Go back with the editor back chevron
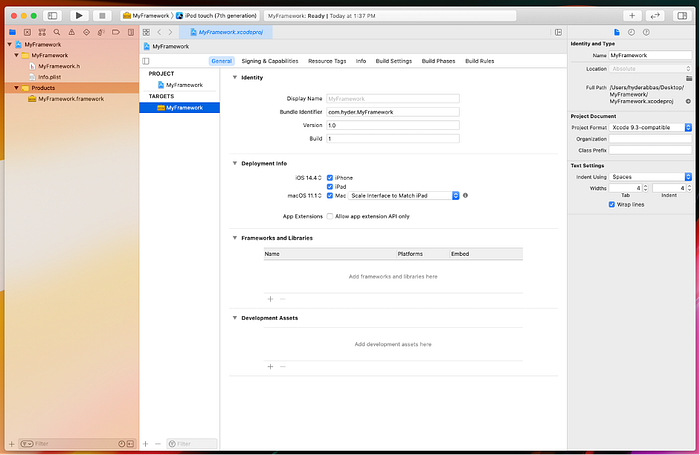The height and width of the screenshot is (455, 700). point(159,32)
